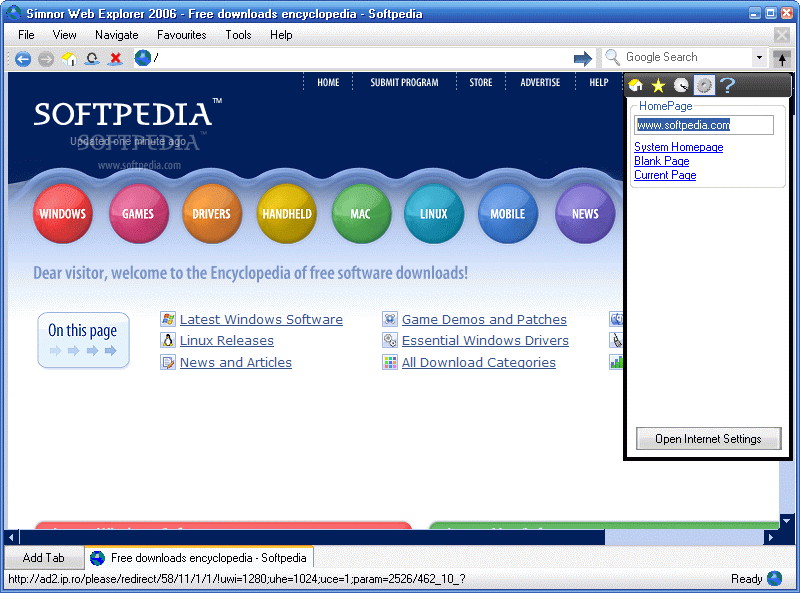Viewport: 800px width, 593px height.
Task: Stop loading with the red X icon
Action: [x=116, y=59]
